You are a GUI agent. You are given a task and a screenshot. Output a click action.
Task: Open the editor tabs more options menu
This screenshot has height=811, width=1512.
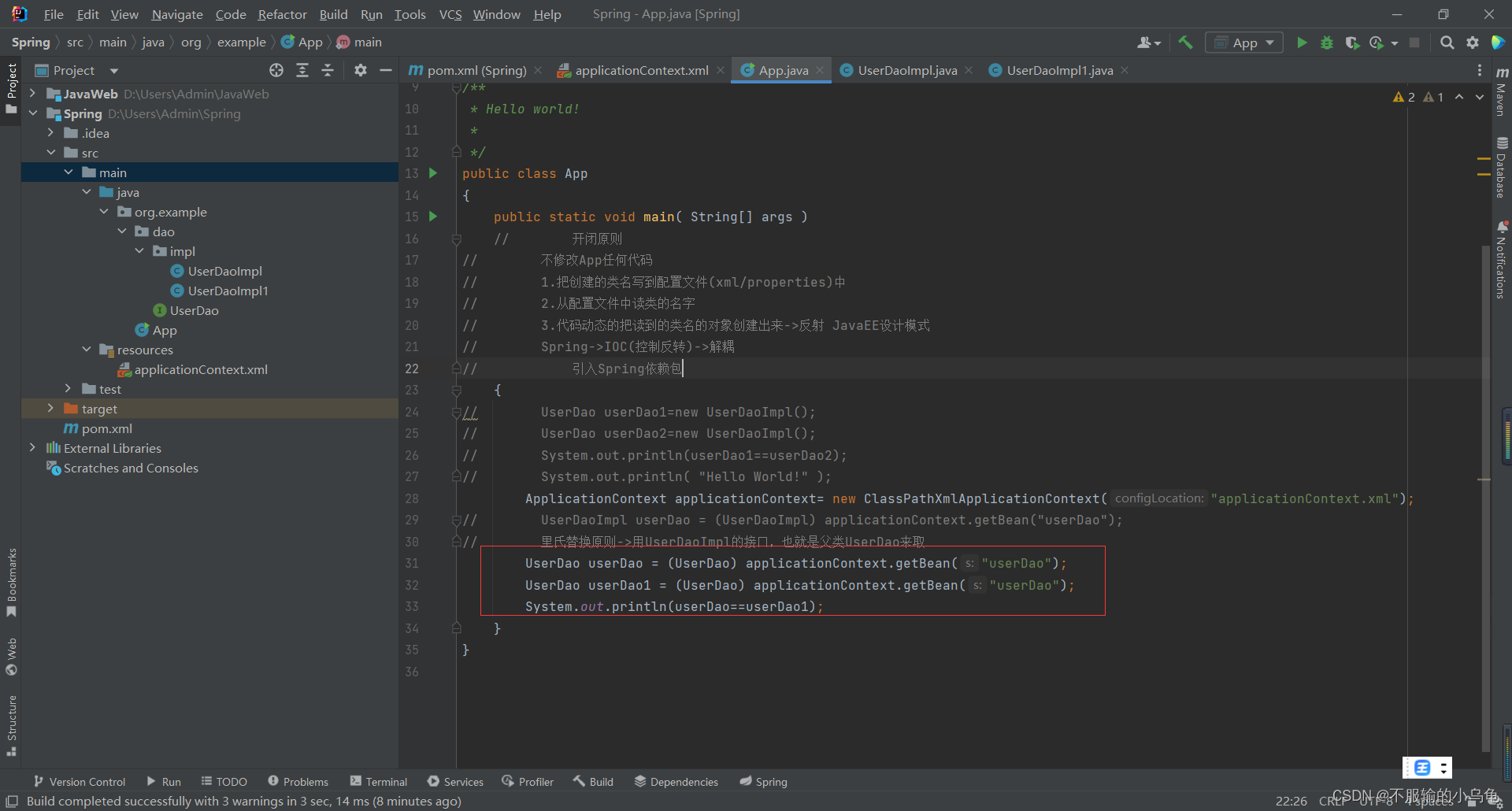1480,70
